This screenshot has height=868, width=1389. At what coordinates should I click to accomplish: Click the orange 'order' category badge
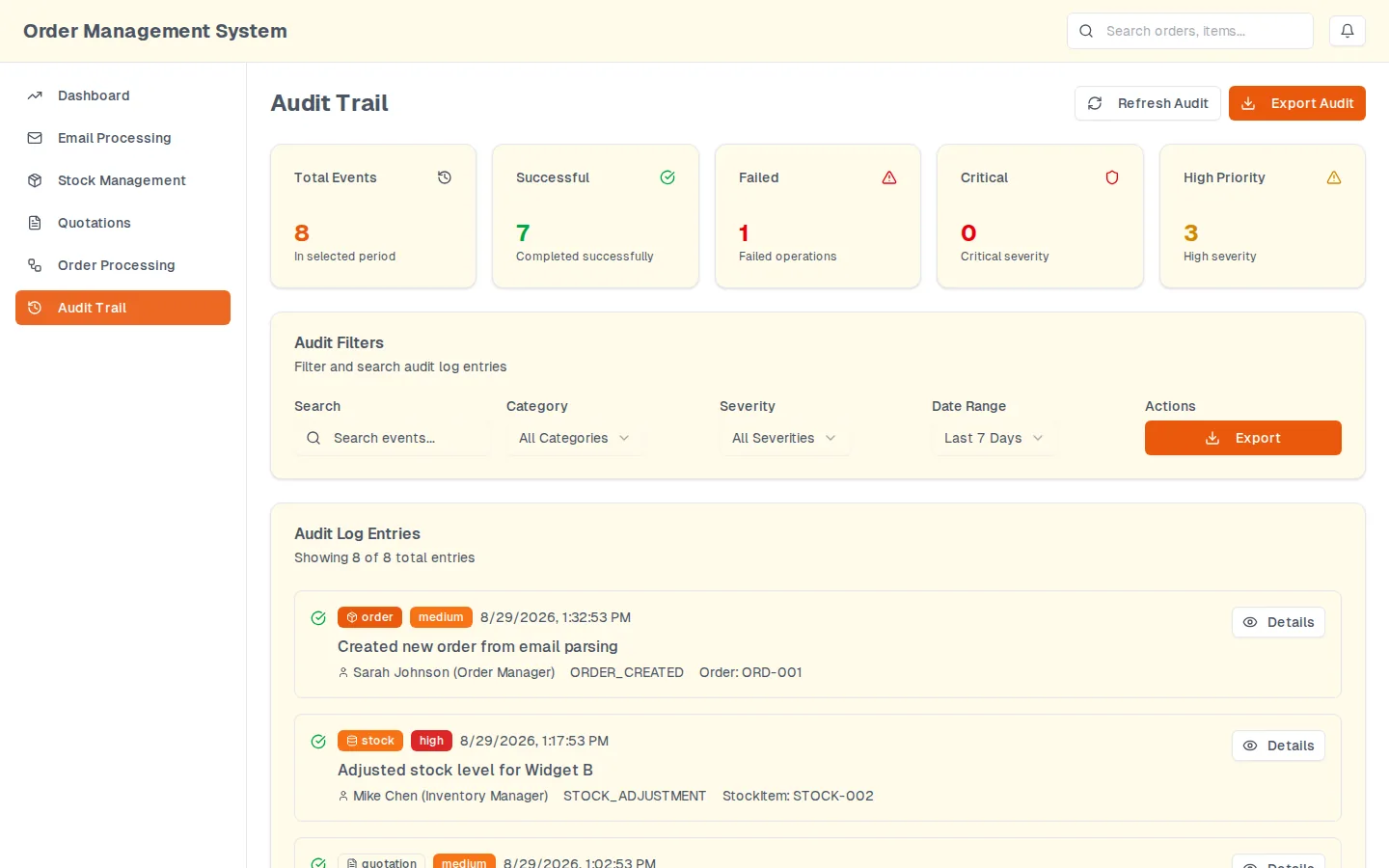tap(369, 617)
